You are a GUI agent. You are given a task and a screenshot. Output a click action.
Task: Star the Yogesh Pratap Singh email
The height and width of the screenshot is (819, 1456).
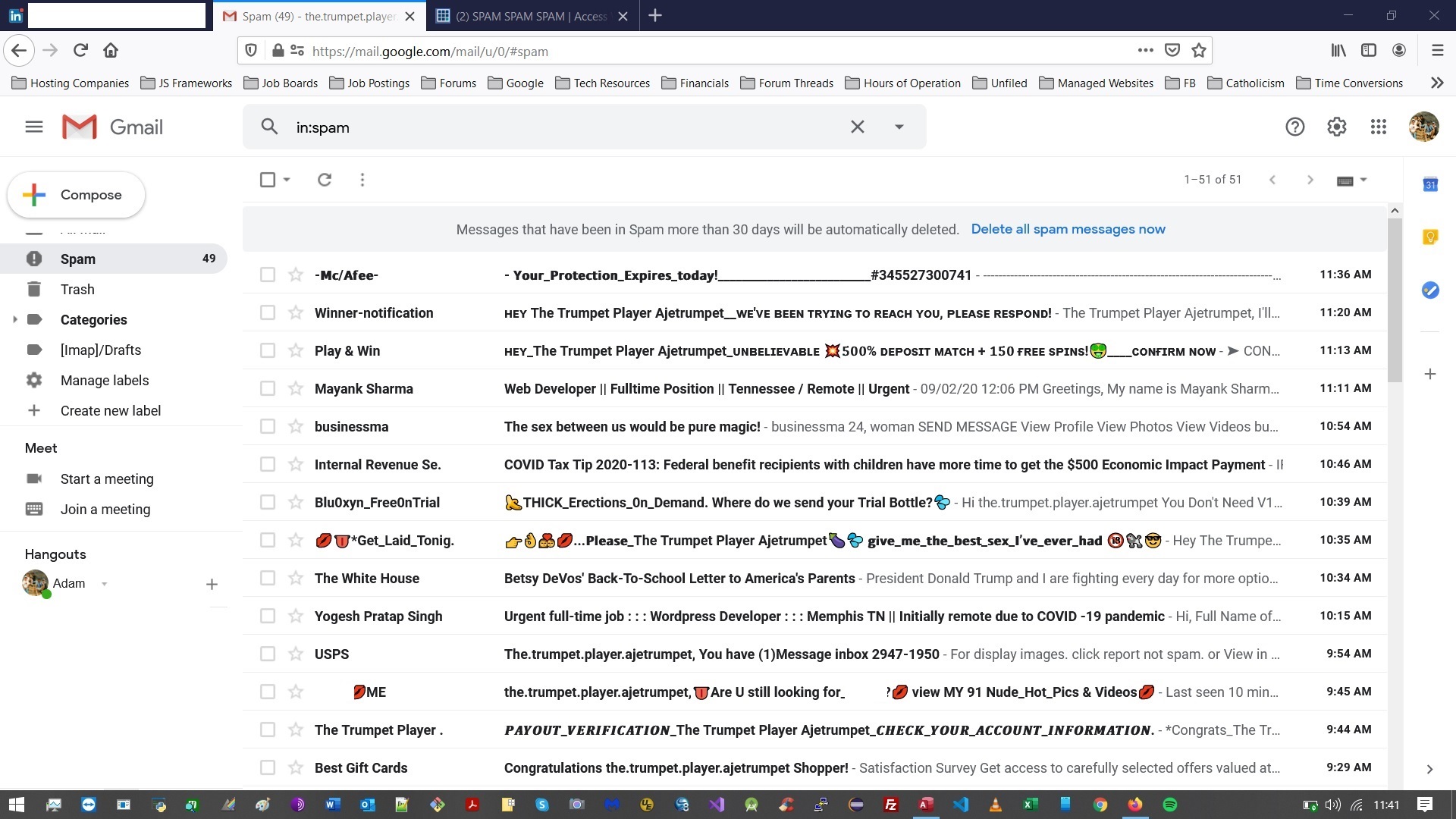click(296, 616)
